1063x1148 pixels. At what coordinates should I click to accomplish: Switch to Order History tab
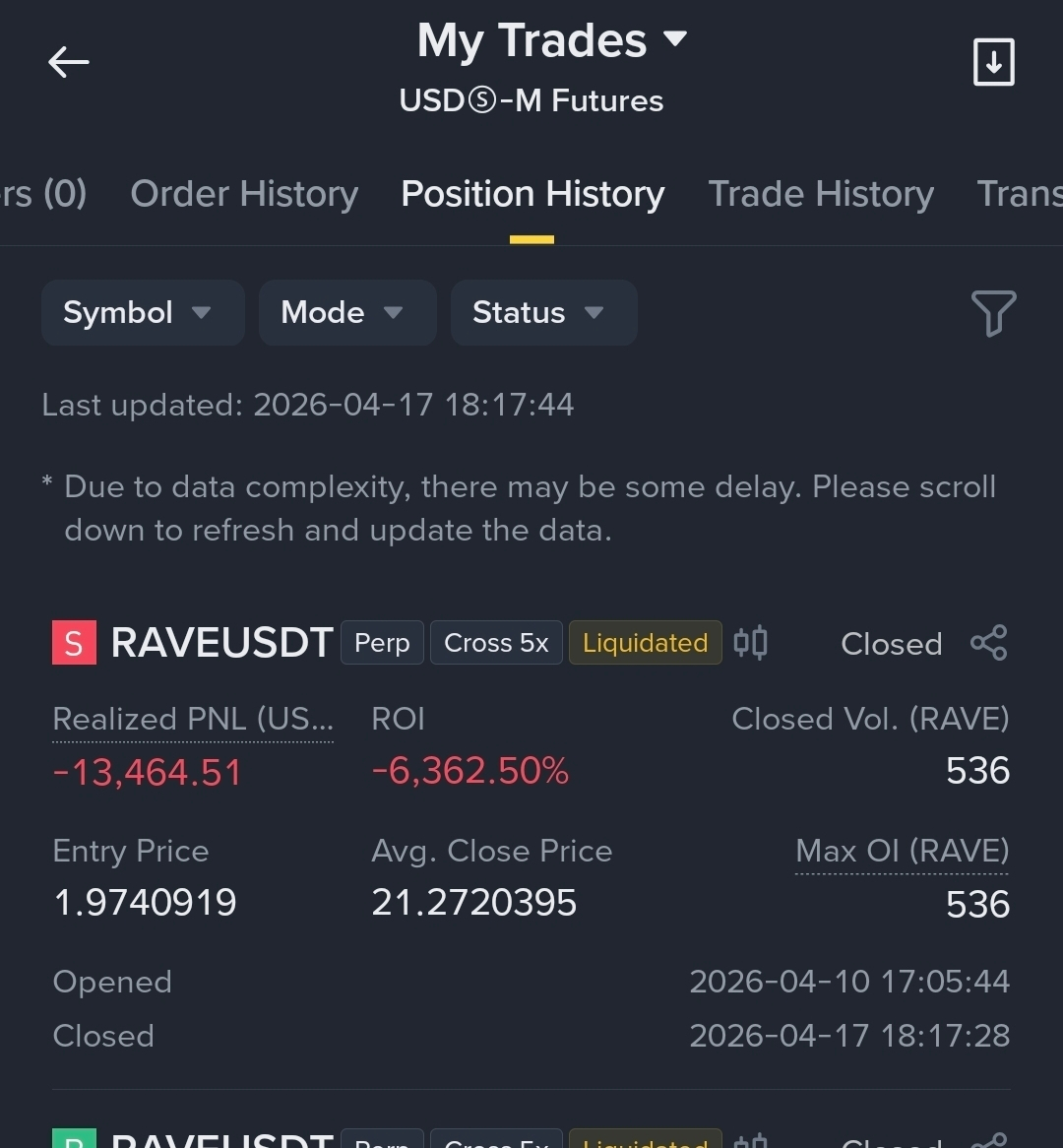tap(244, 194)
